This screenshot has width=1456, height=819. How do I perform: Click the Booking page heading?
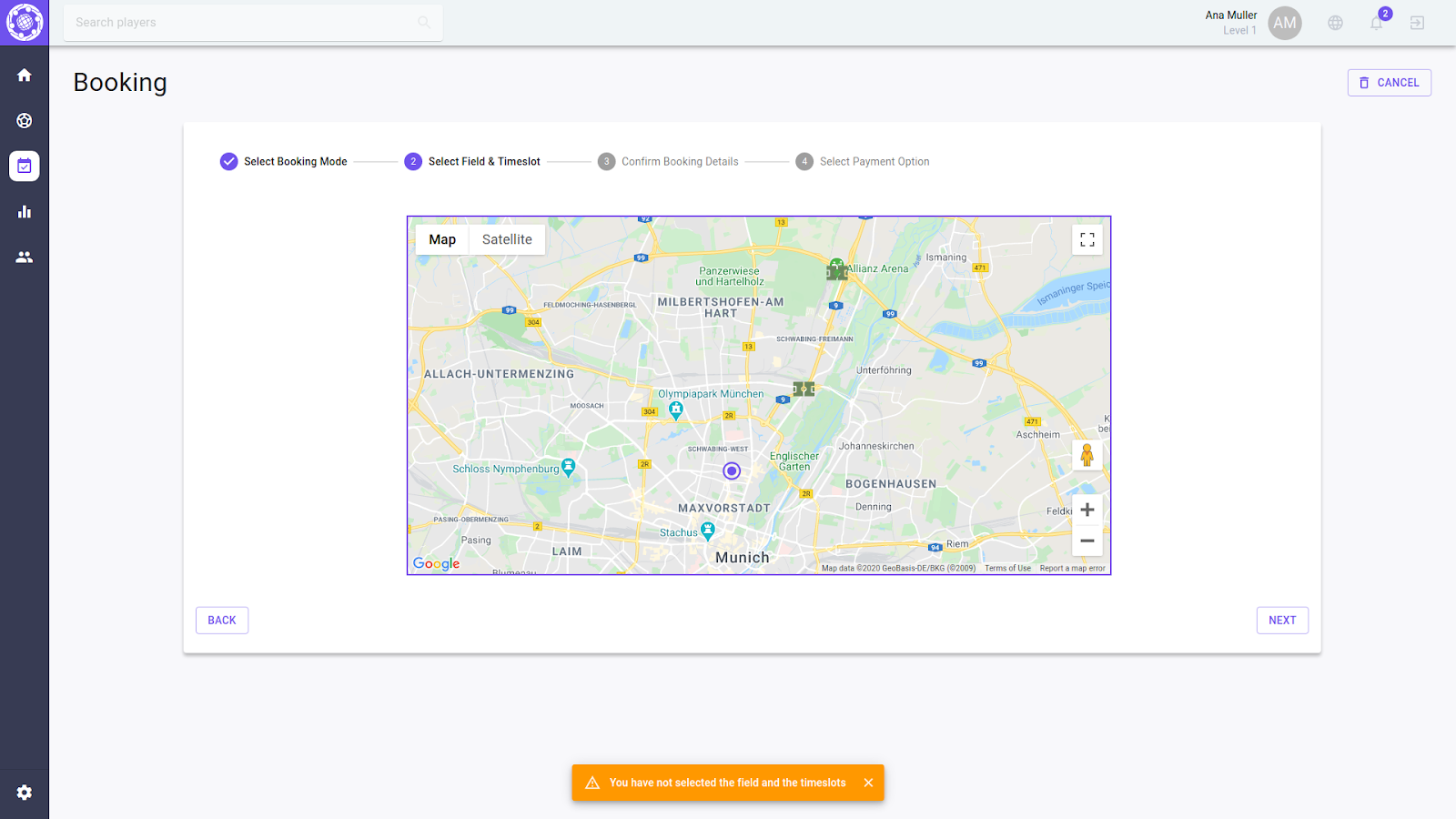tap(120, 83)
